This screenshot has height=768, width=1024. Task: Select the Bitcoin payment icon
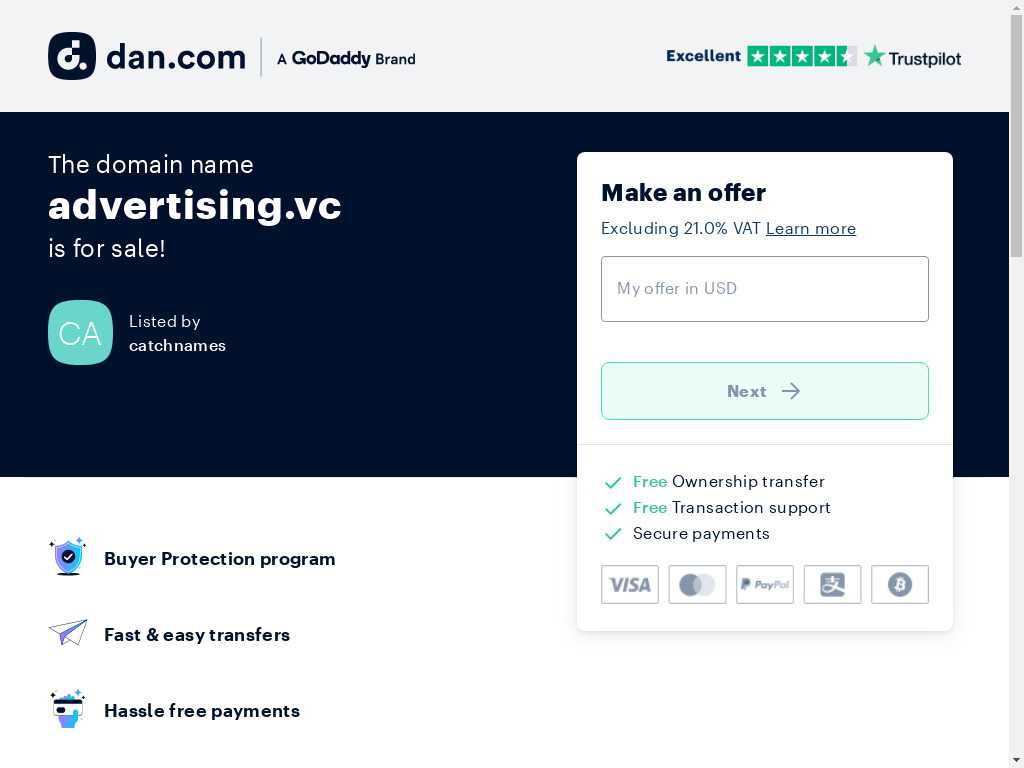click(899, 584)
